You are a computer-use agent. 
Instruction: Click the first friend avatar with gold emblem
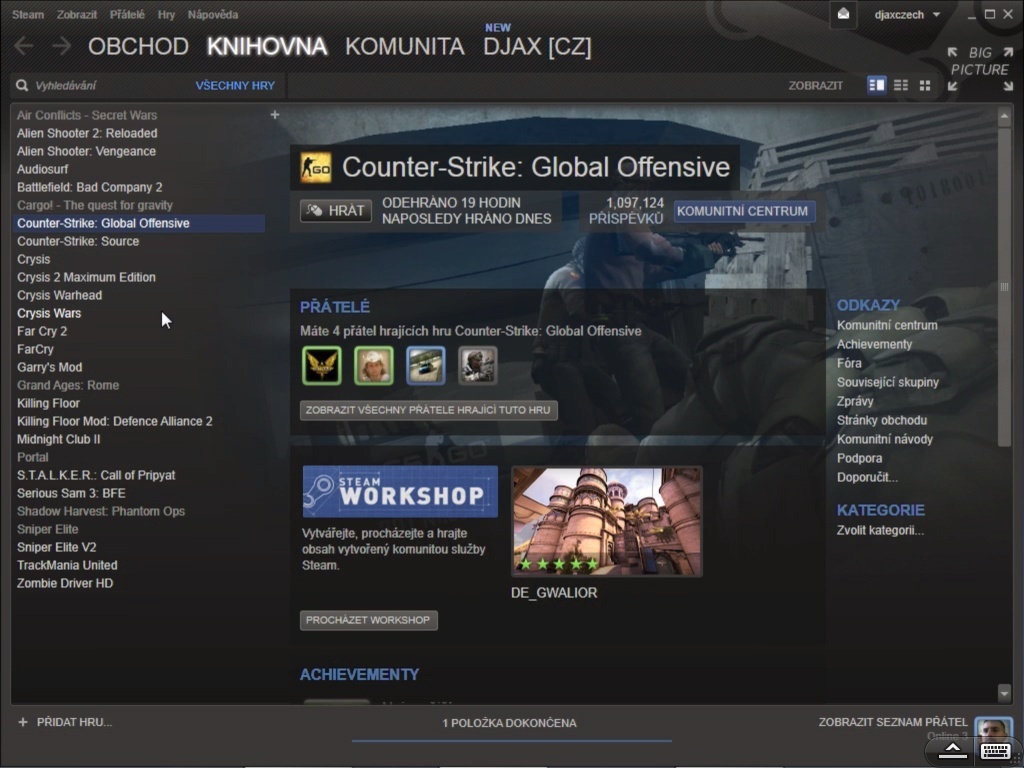[322, 366]
